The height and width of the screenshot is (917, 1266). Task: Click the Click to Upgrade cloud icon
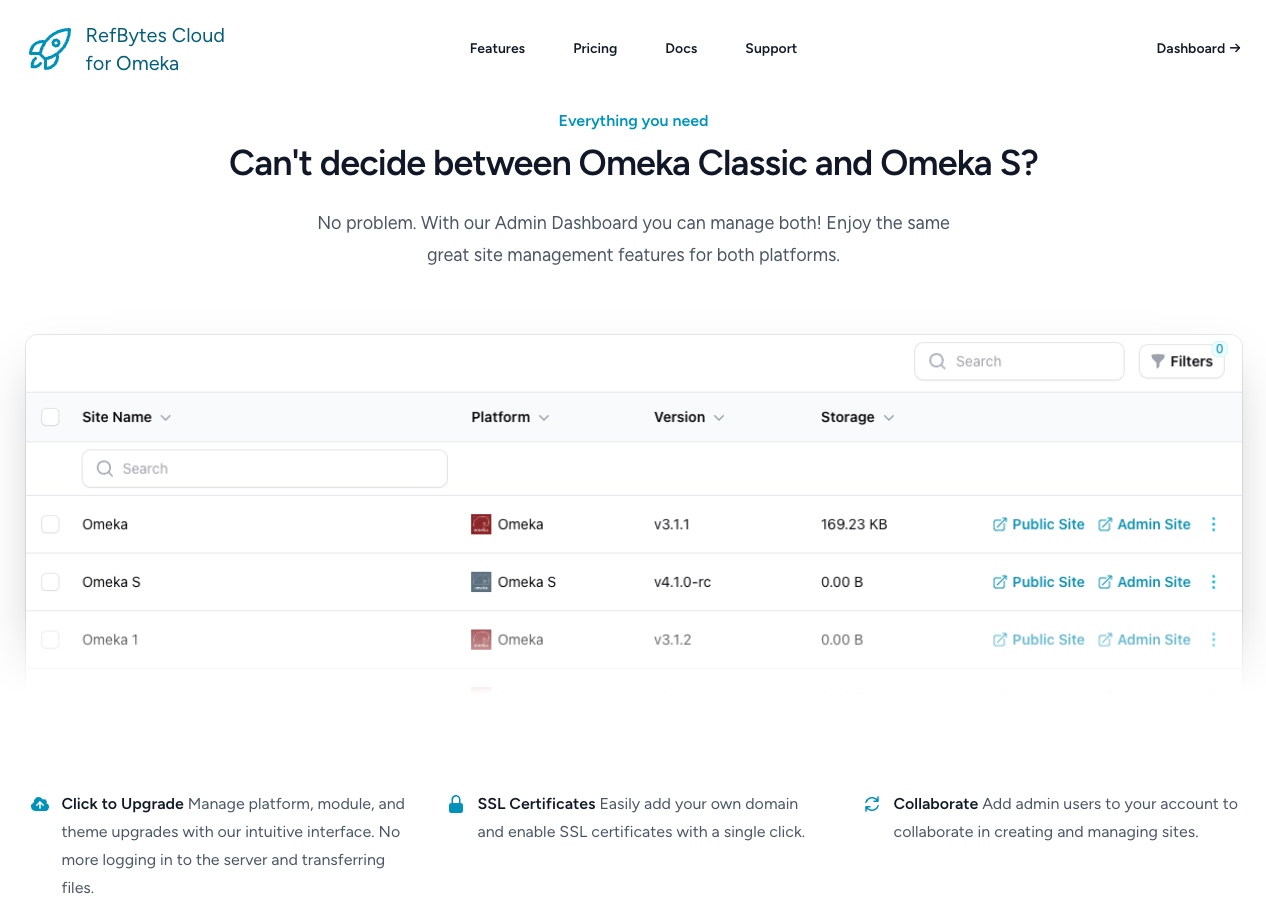tap(40, 804)
